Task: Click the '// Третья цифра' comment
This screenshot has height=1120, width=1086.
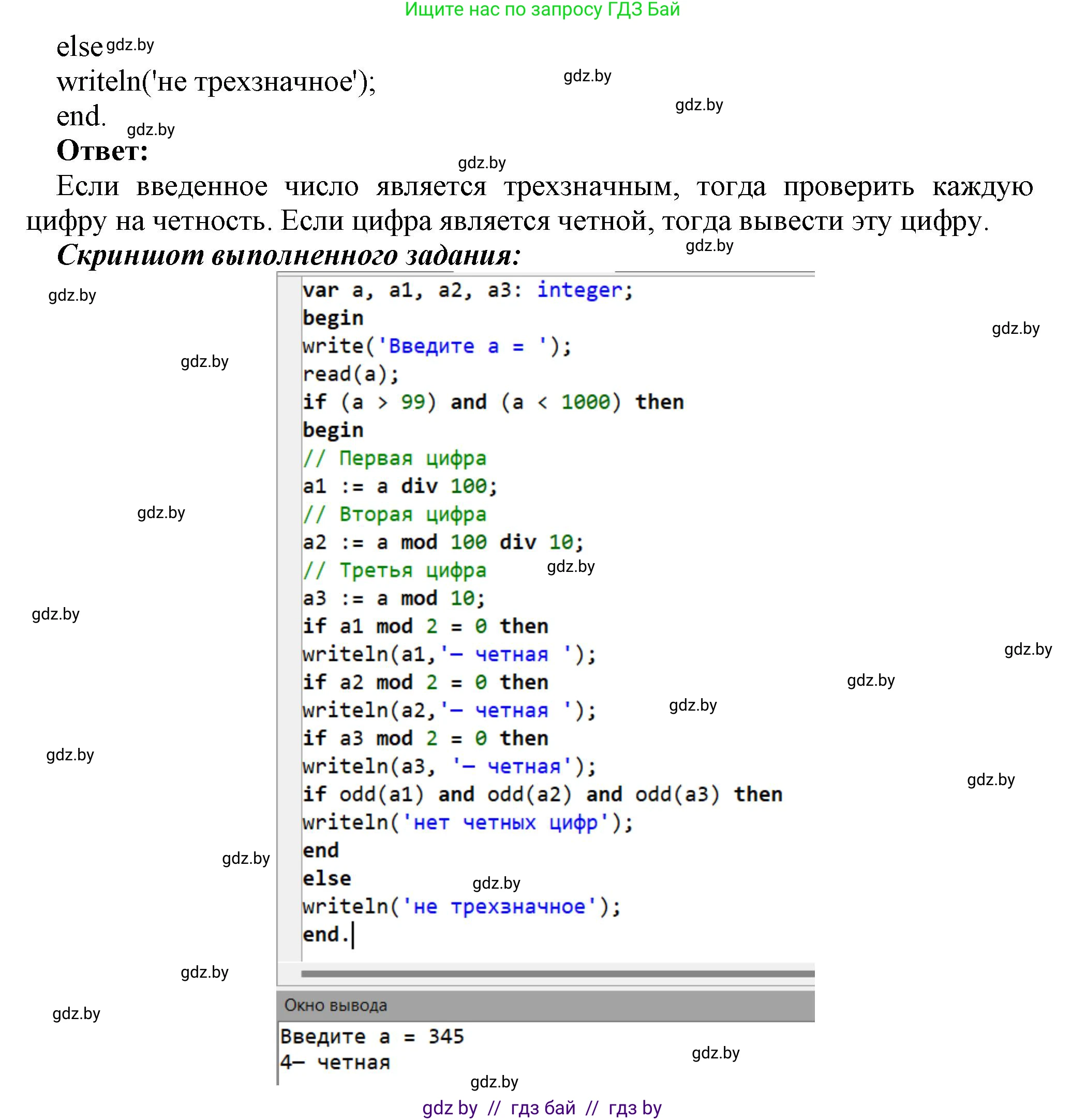Action: point(394,570)
